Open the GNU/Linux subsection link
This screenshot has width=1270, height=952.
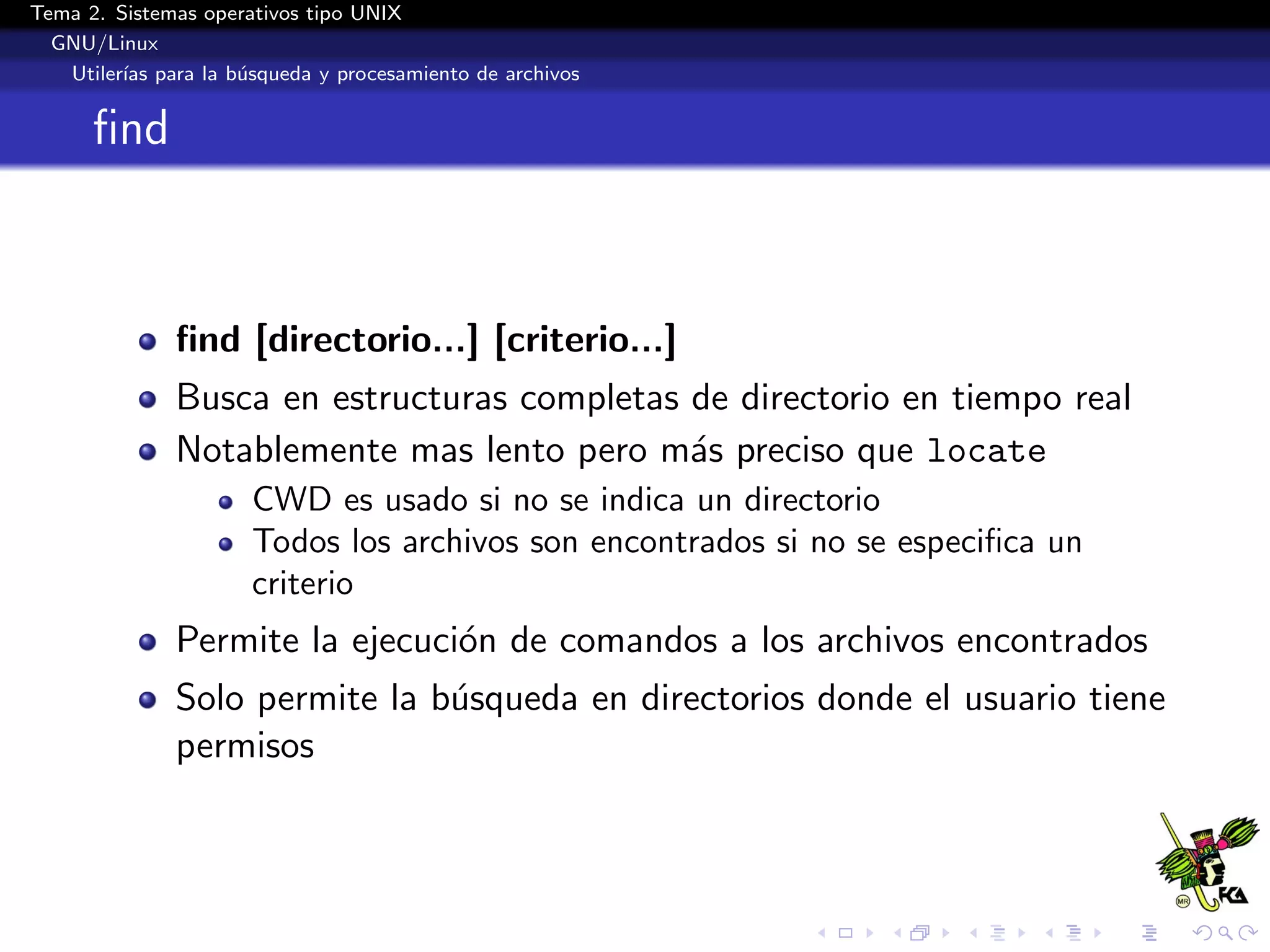click(x=105, y=43)
